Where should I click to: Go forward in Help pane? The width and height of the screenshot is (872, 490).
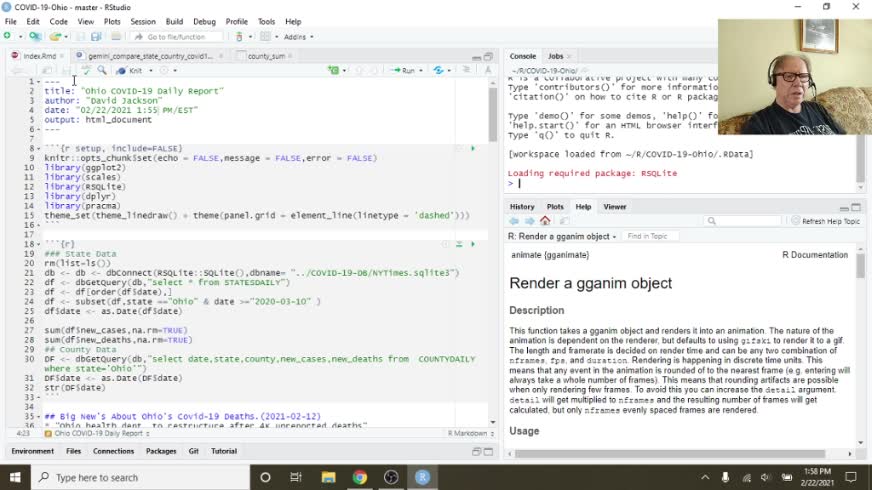(x=529, y=221)
